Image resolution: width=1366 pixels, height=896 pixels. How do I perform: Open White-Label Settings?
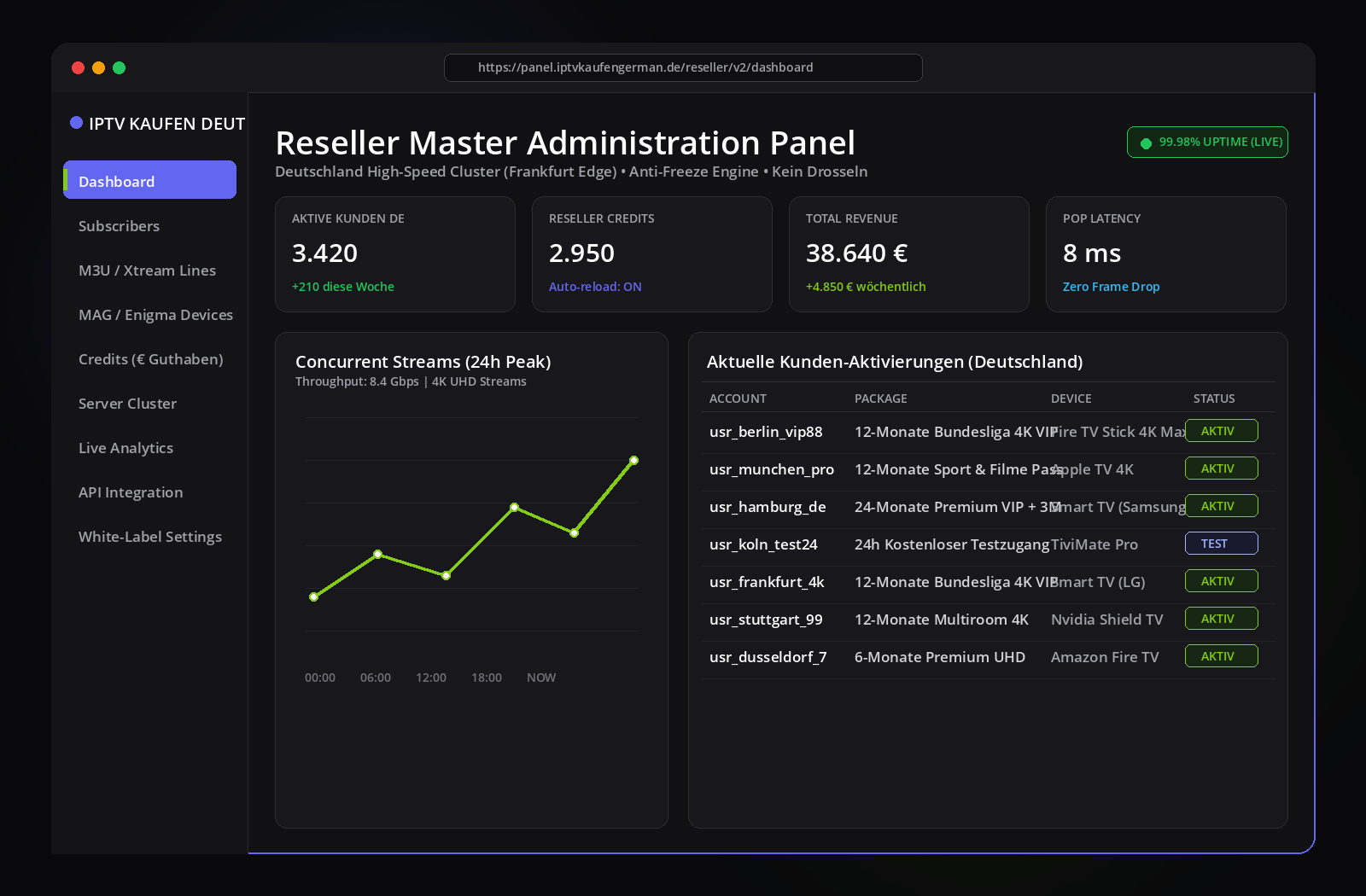(150, 537)
